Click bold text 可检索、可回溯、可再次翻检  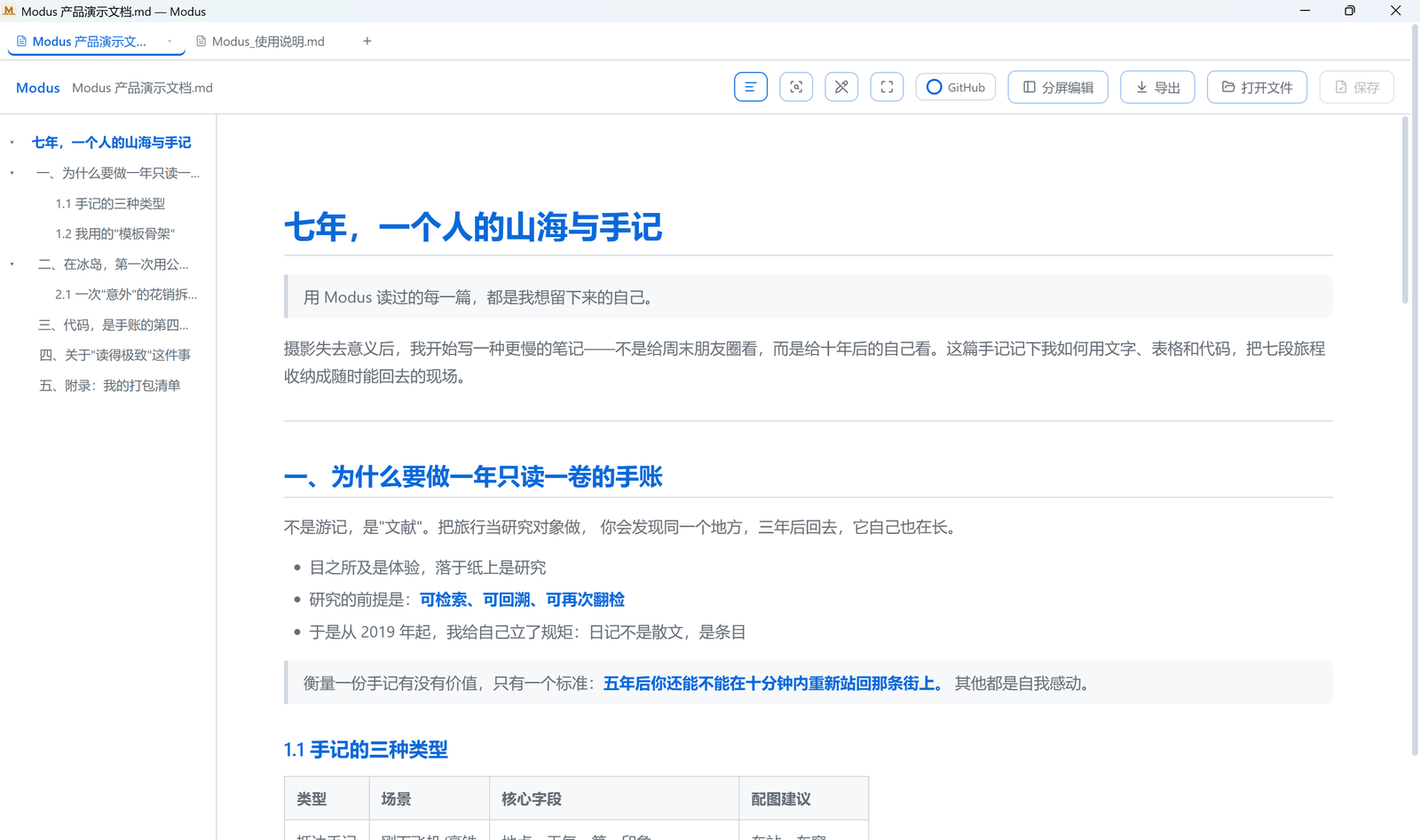pos(522,600)
